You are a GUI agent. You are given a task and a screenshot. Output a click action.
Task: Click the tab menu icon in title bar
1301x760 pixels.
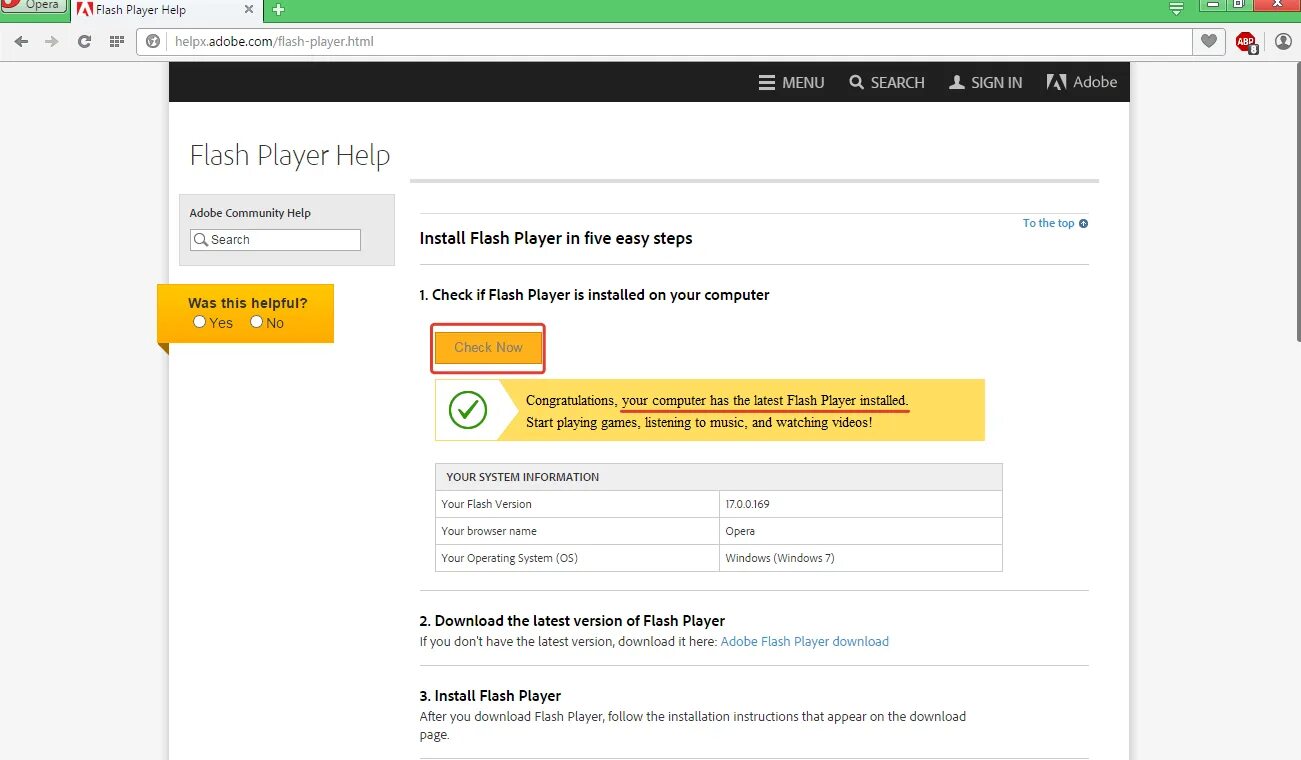[x=1176, y=8]
